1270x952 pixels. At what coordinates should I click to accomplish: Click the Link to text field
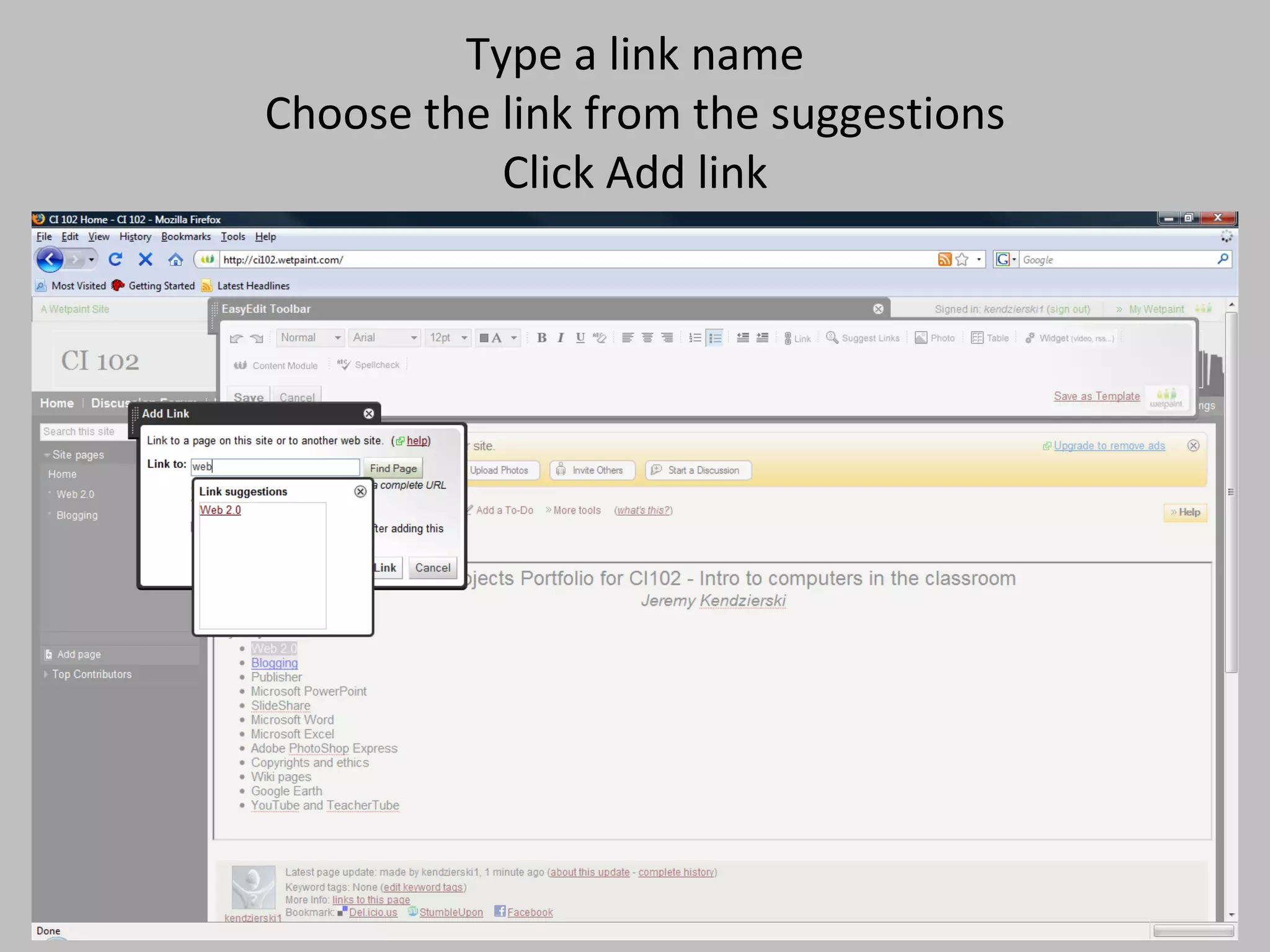(x=275, y=467)
